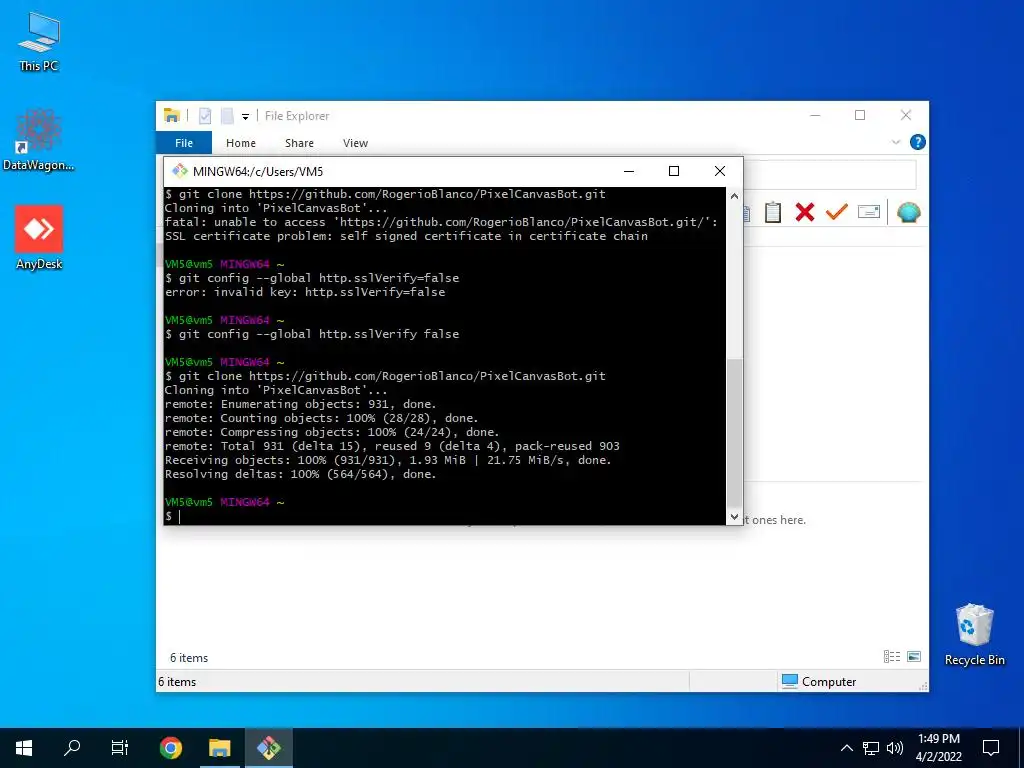
Task: Open the network tray icon
Action: coord(871,748)
